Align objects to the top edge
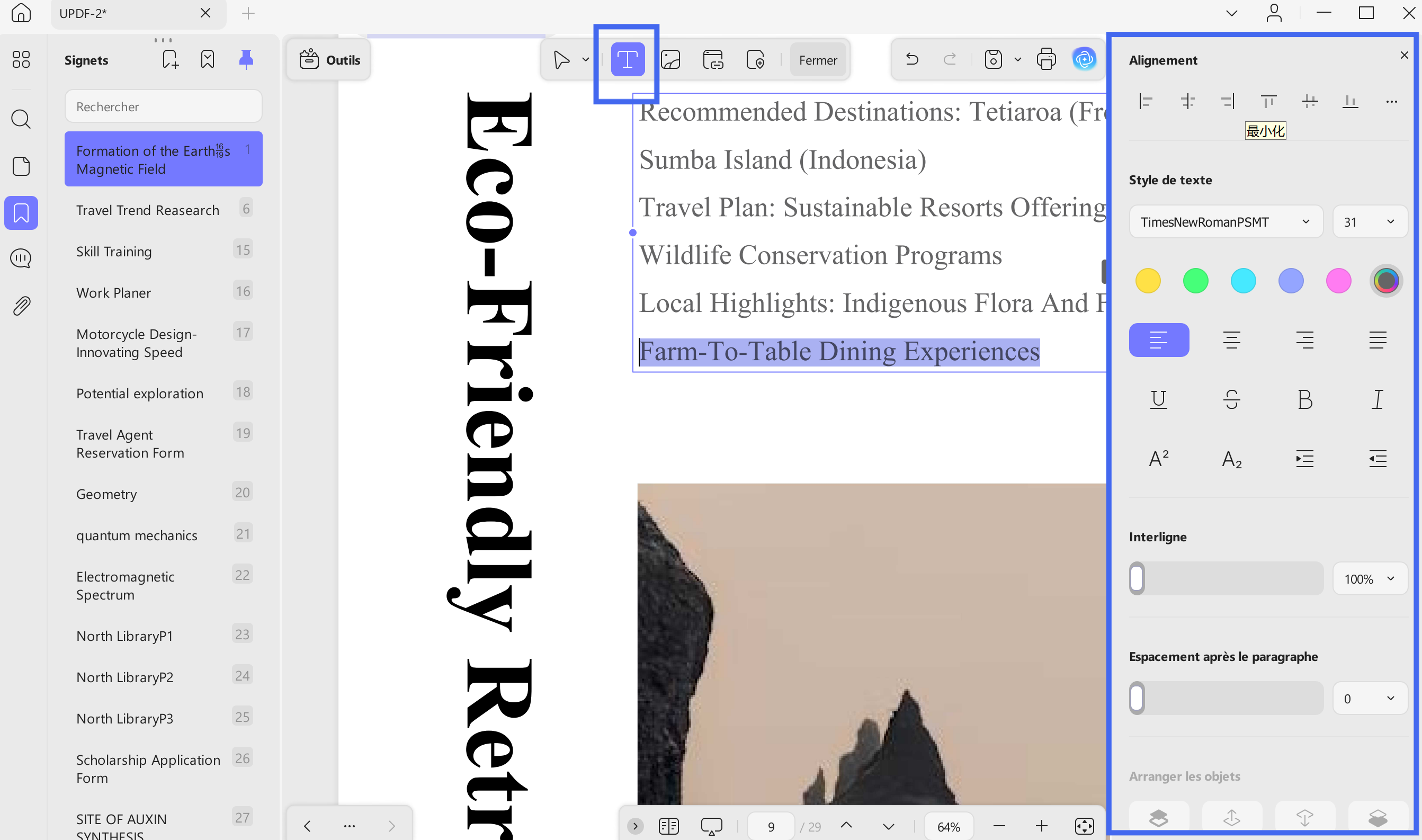 point(1268,102)
